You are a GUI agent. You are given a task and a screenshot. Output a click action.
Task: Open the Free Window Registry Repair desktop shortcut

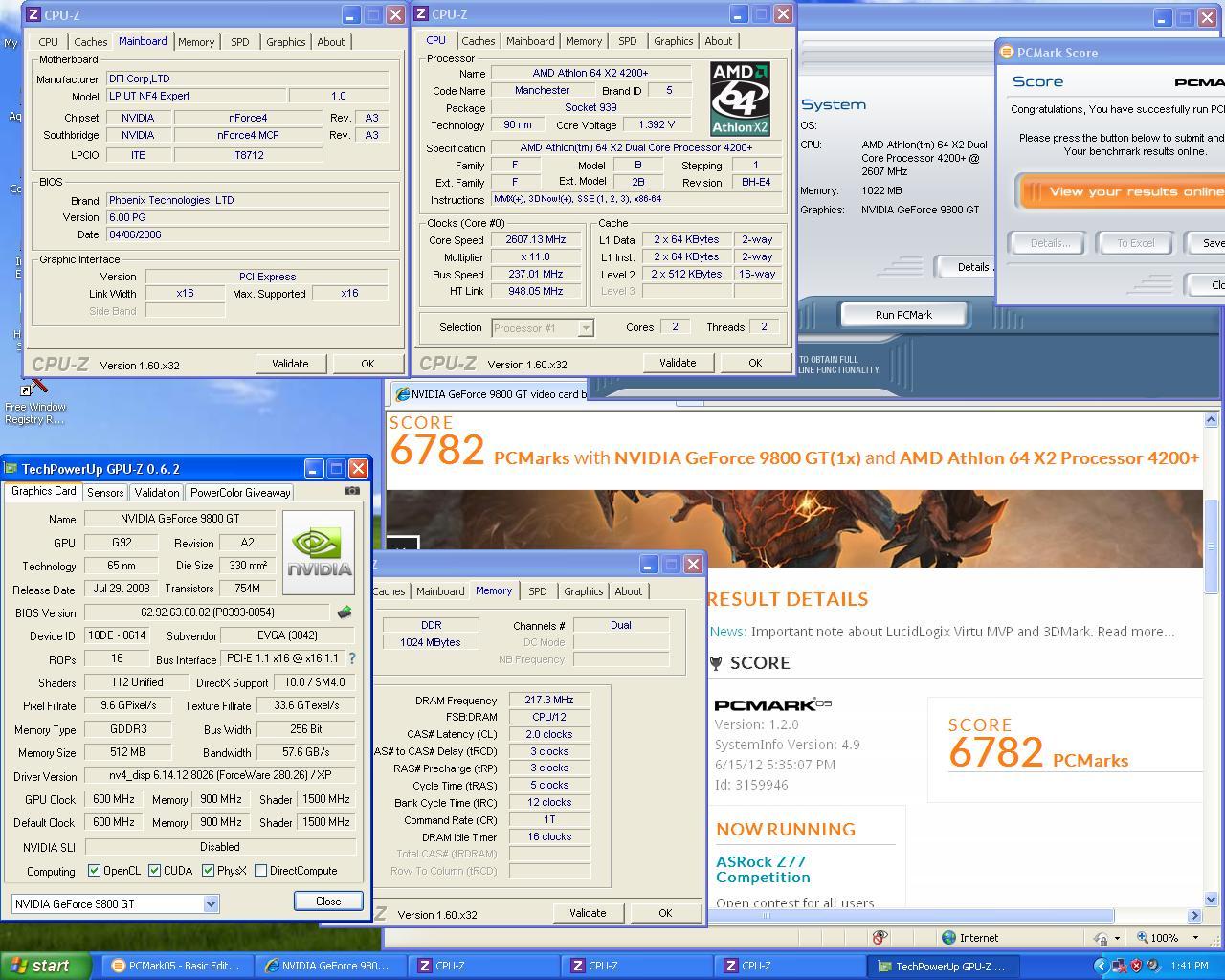(x=35, y=400)
